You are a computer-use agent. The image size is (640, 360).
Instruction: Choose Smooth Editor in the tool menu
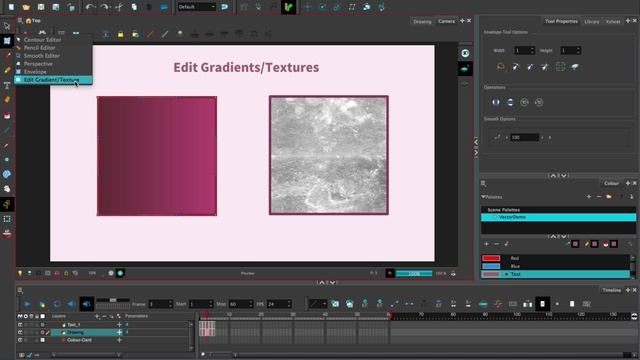42,56
